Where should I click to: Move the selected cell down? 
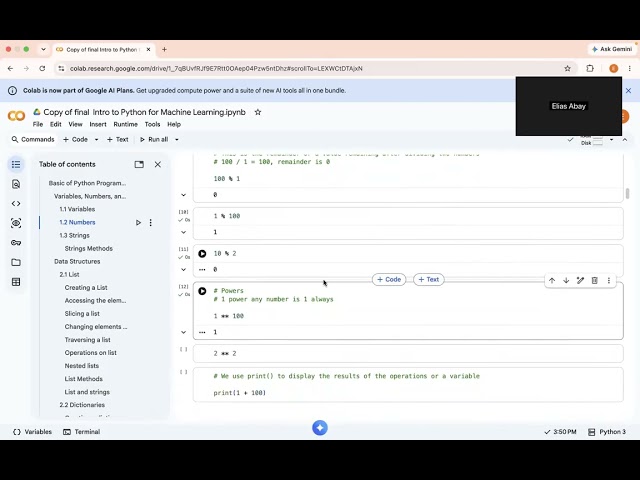pos(566,280)
